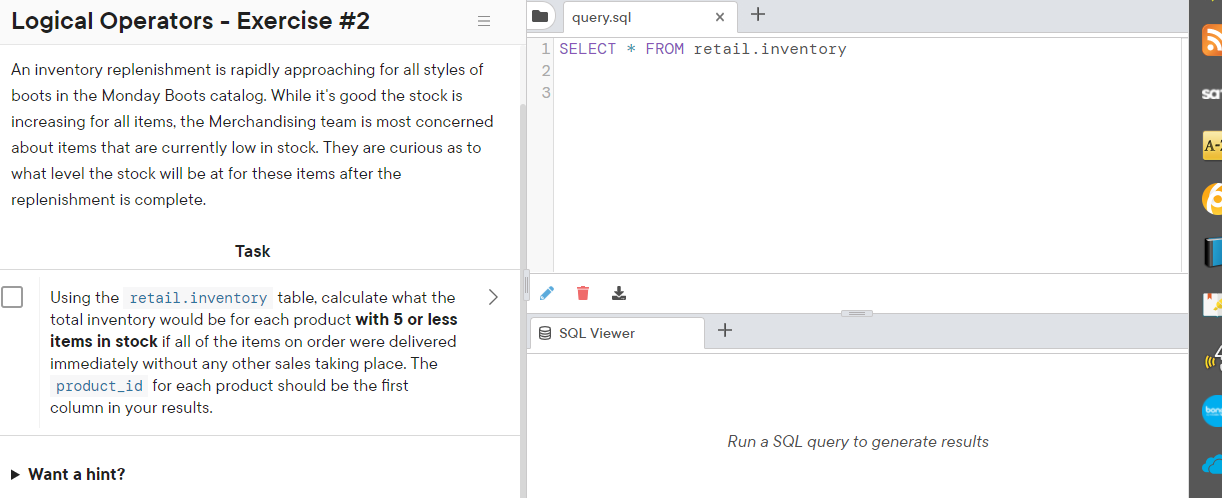Screen dimensions: 1222x498
Task: Tick the task completion checkbox
Action: click(12, 297)
